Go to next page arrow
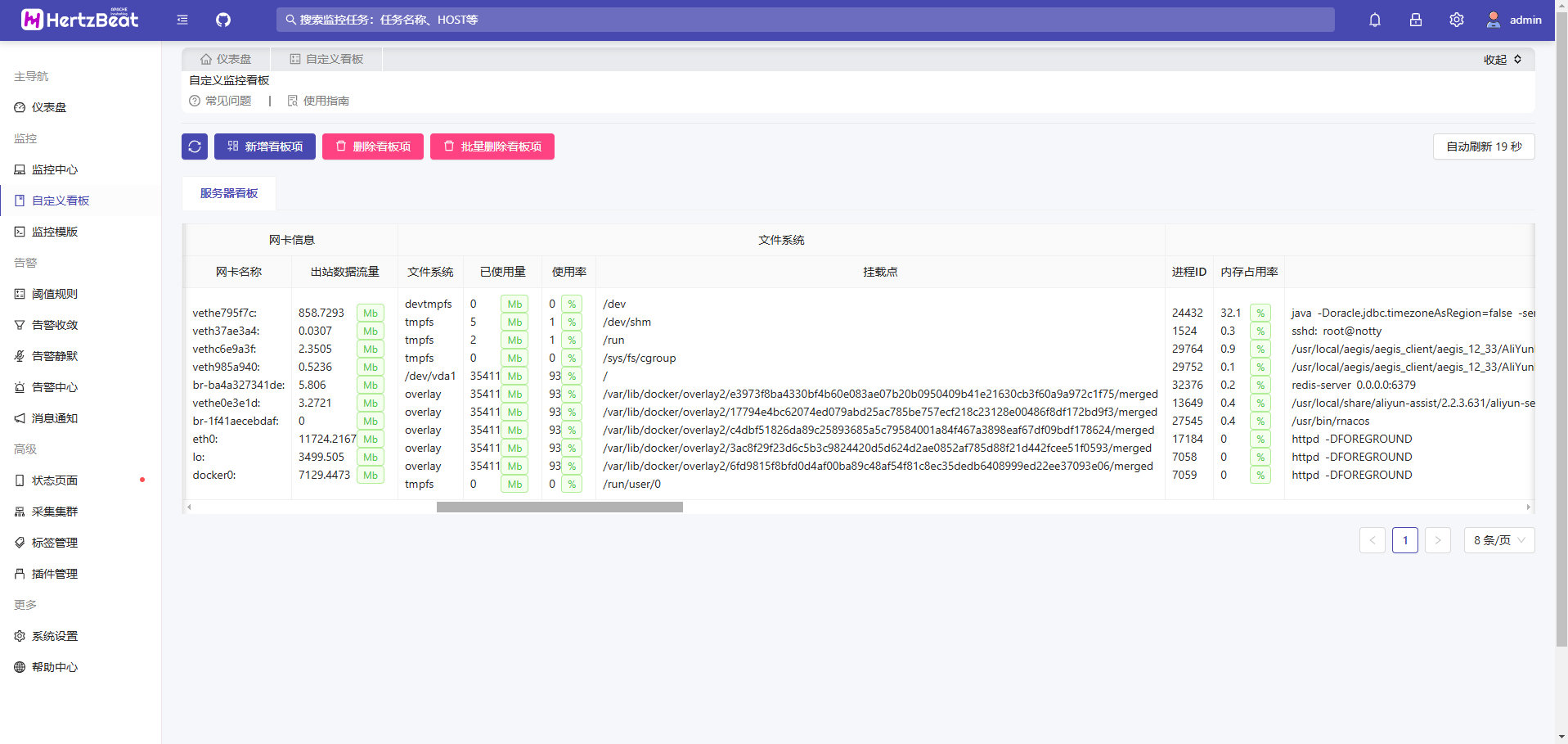Image resolution: width=1568 pixels, height=744 pixels. coord(1438,540)
